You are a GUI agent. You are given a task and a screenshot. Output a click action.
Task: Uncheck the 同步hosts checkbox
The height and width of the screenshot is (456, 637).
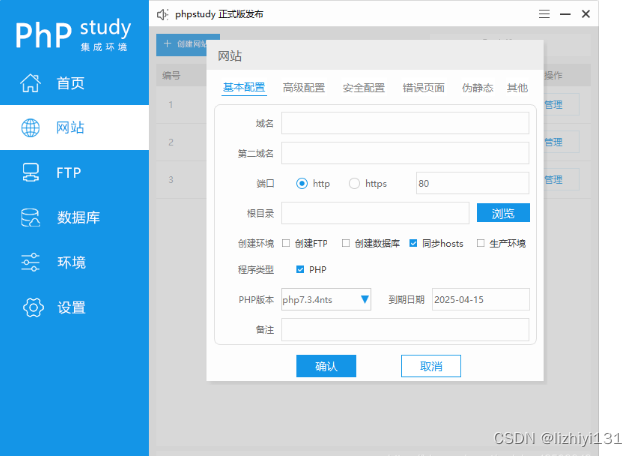point(413,243)
